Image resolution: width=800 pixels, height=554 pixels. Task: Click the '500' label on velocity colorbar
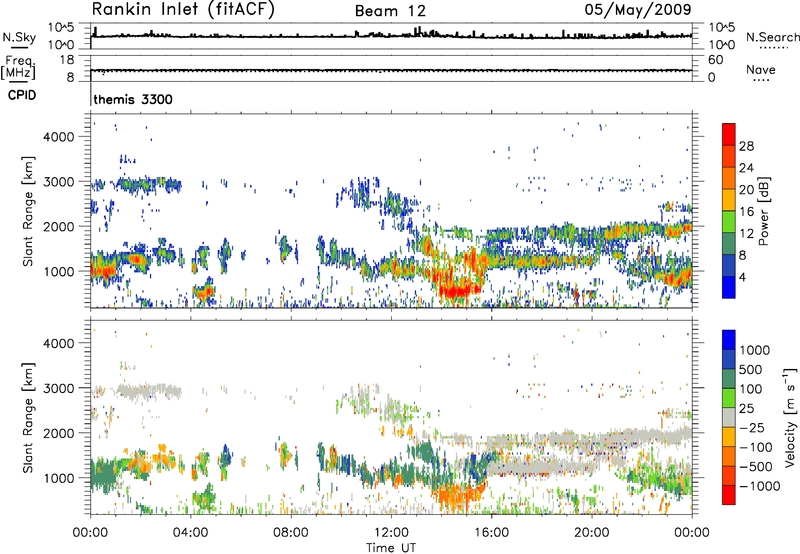(750, 369)
